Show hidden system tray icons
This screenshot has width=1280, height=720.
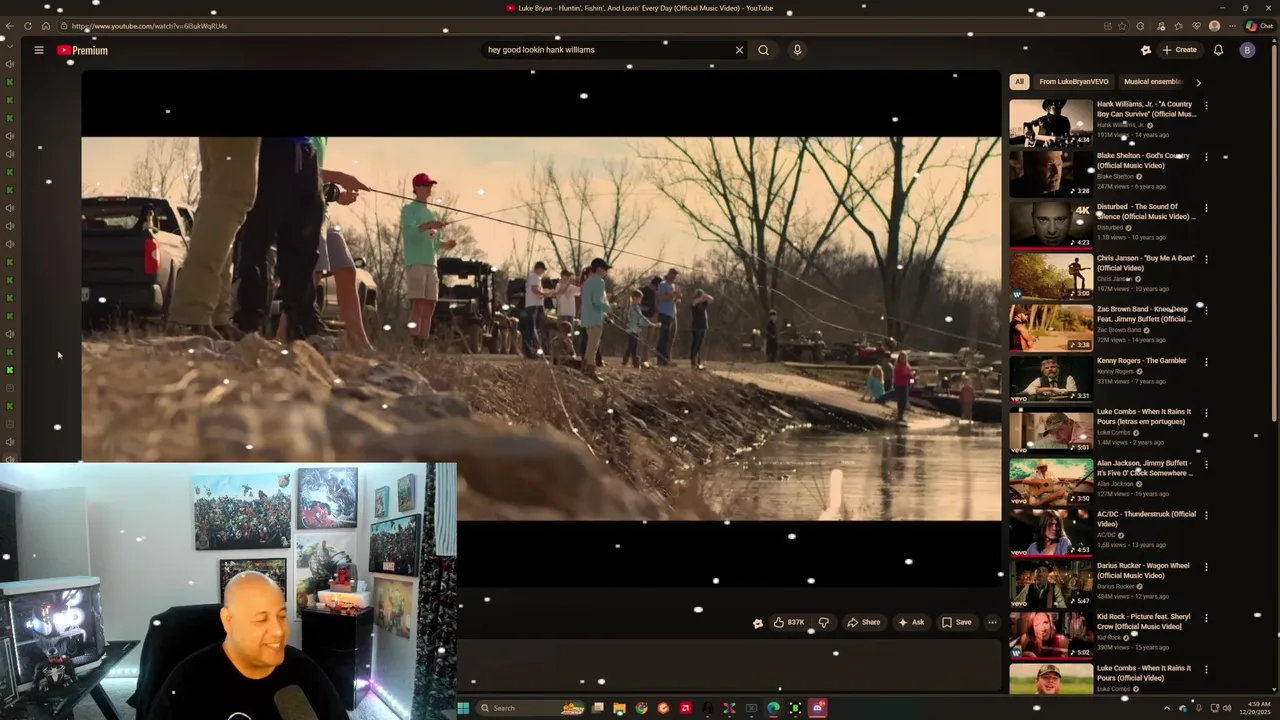tap(1168, 708)
